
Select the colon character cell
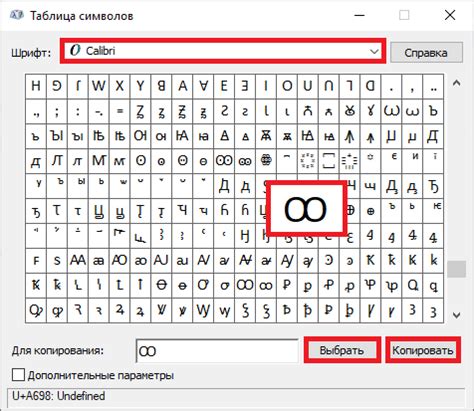(78, 111)
